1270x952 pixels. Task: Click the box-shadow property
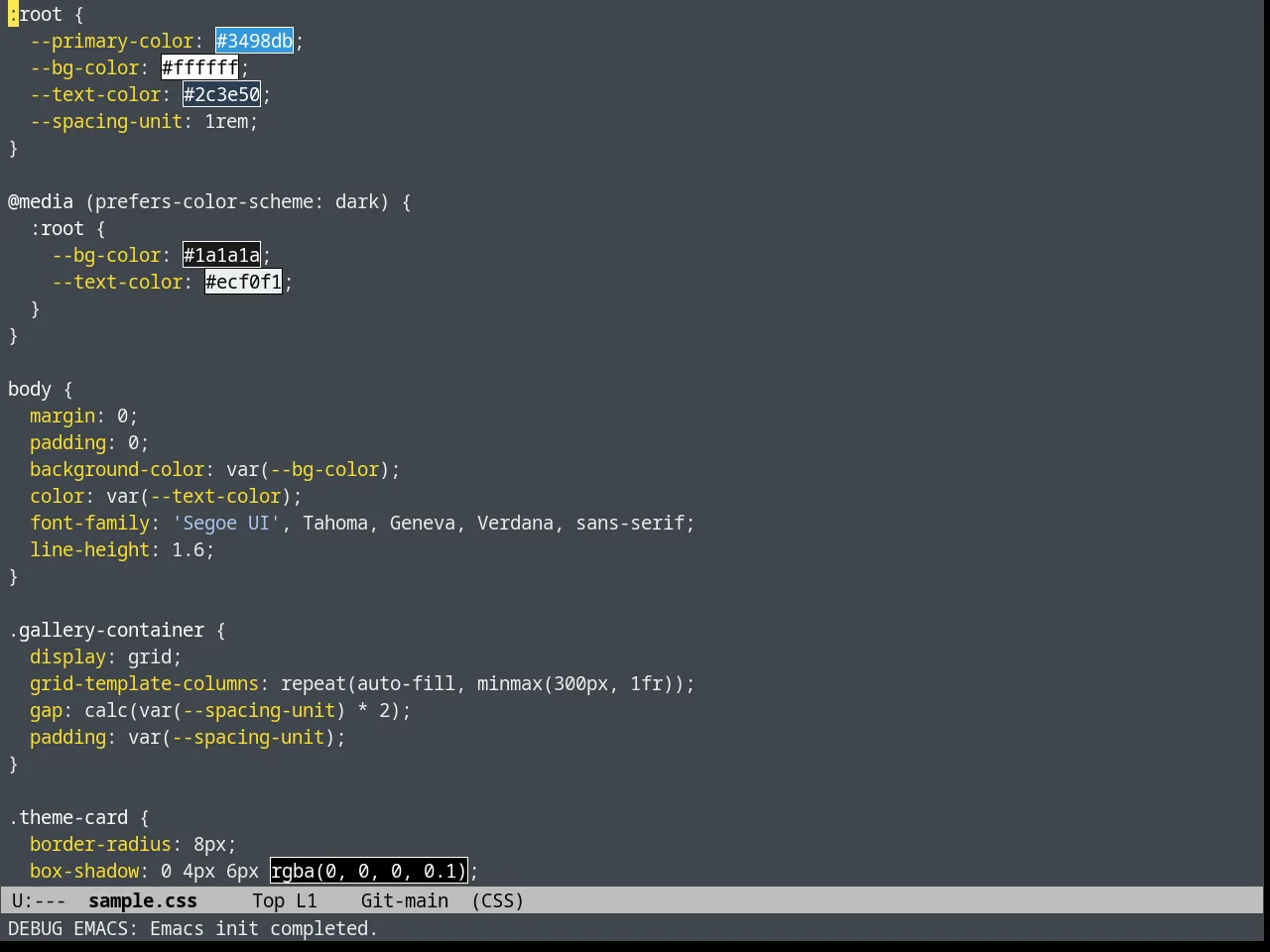84,871
